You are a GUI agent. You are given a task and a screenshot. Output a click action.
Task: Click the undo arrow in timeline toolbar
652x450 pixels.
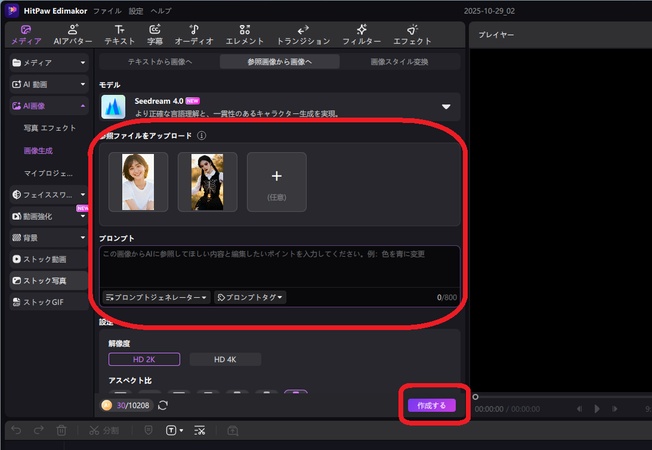click(16, 430)
